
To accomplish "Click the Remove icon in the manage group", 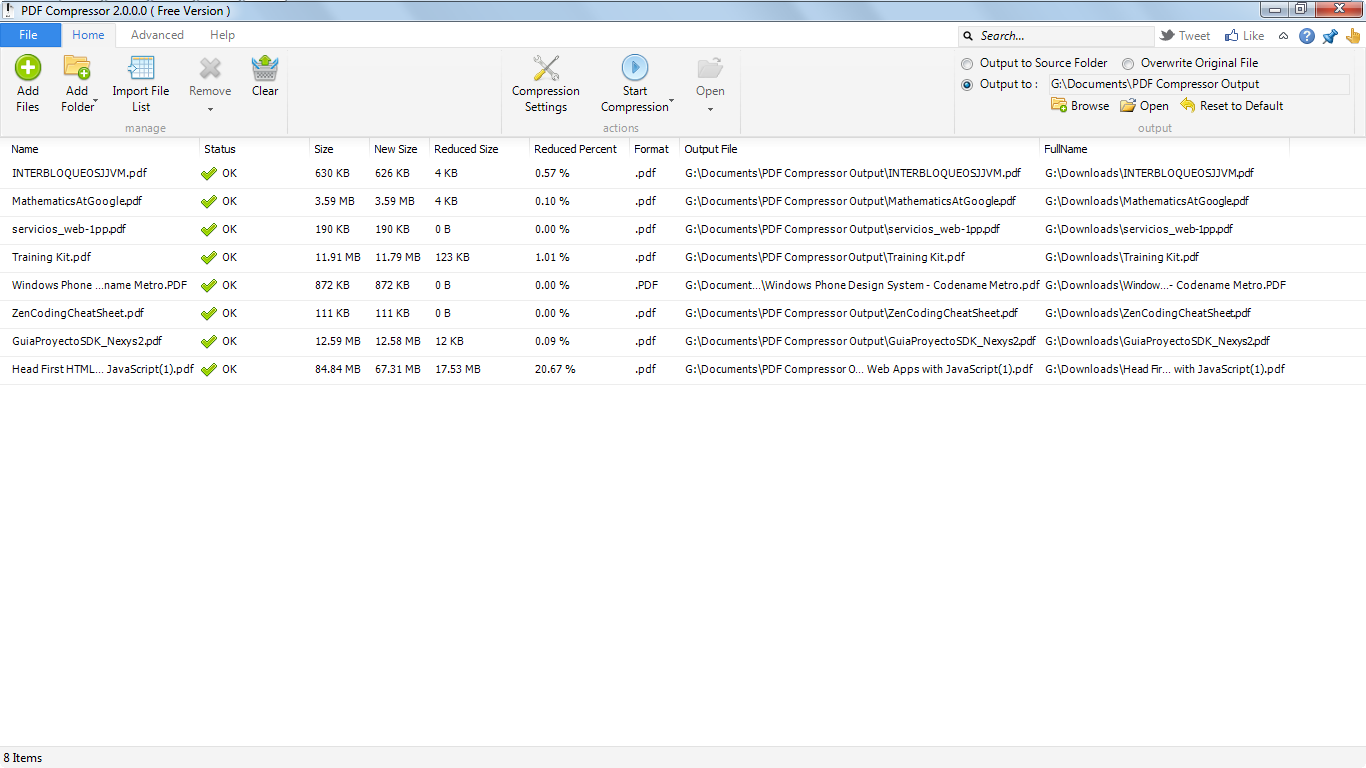I will click(210, 68).
